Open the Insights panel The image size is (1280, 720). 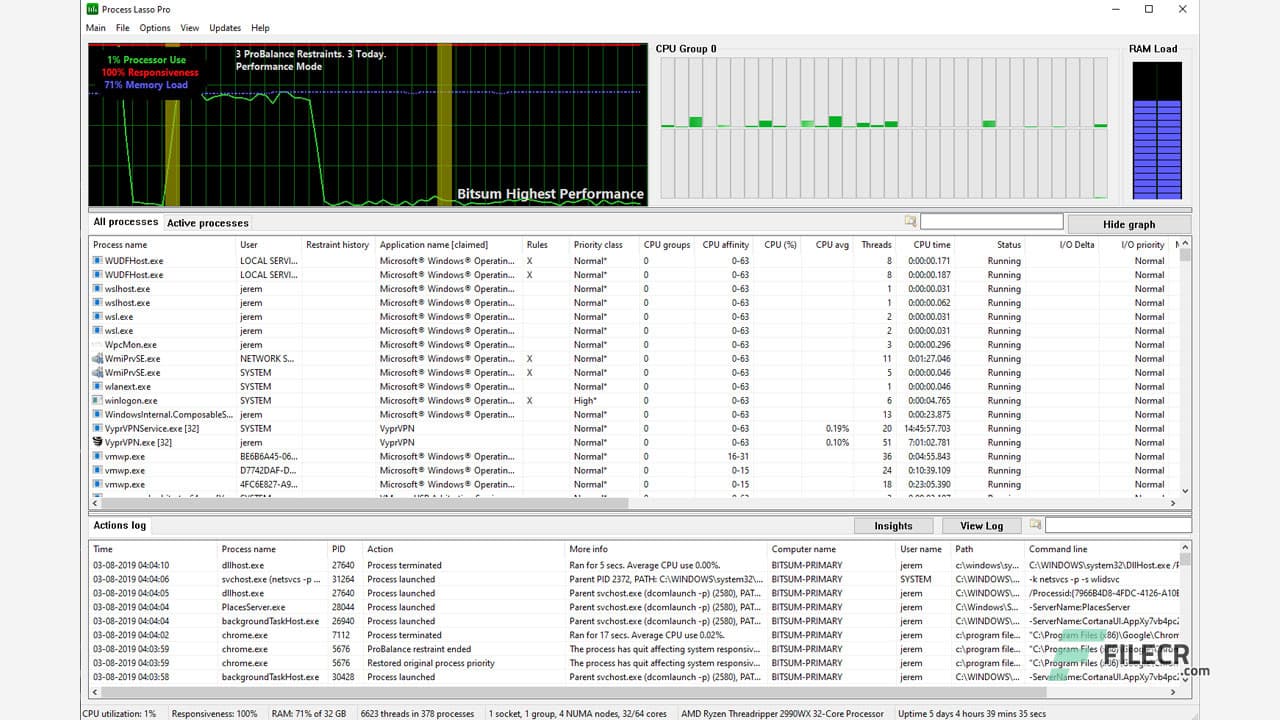(x=893, y=524)
